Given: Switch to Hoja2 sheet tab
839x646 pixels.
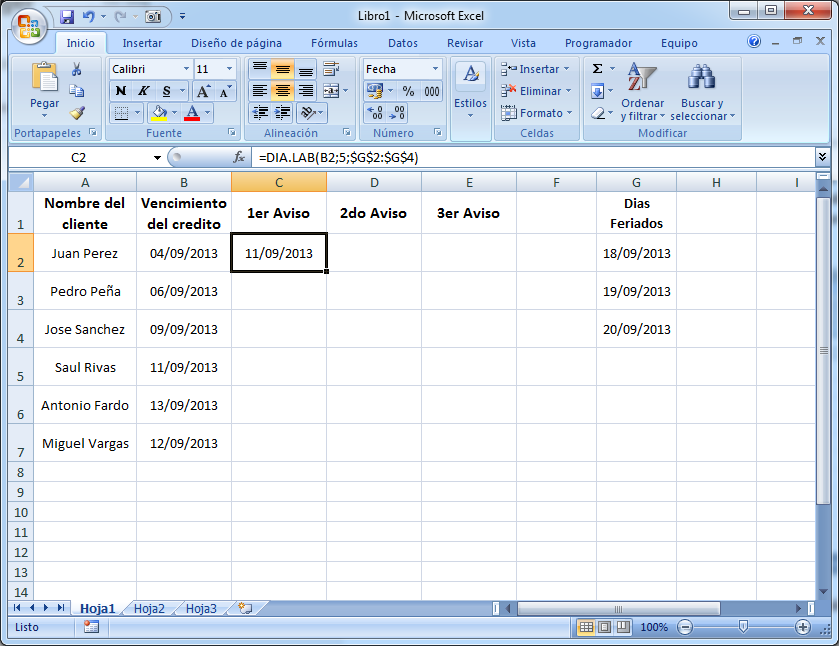Looking at the screenshot, I should pos(149,609).
